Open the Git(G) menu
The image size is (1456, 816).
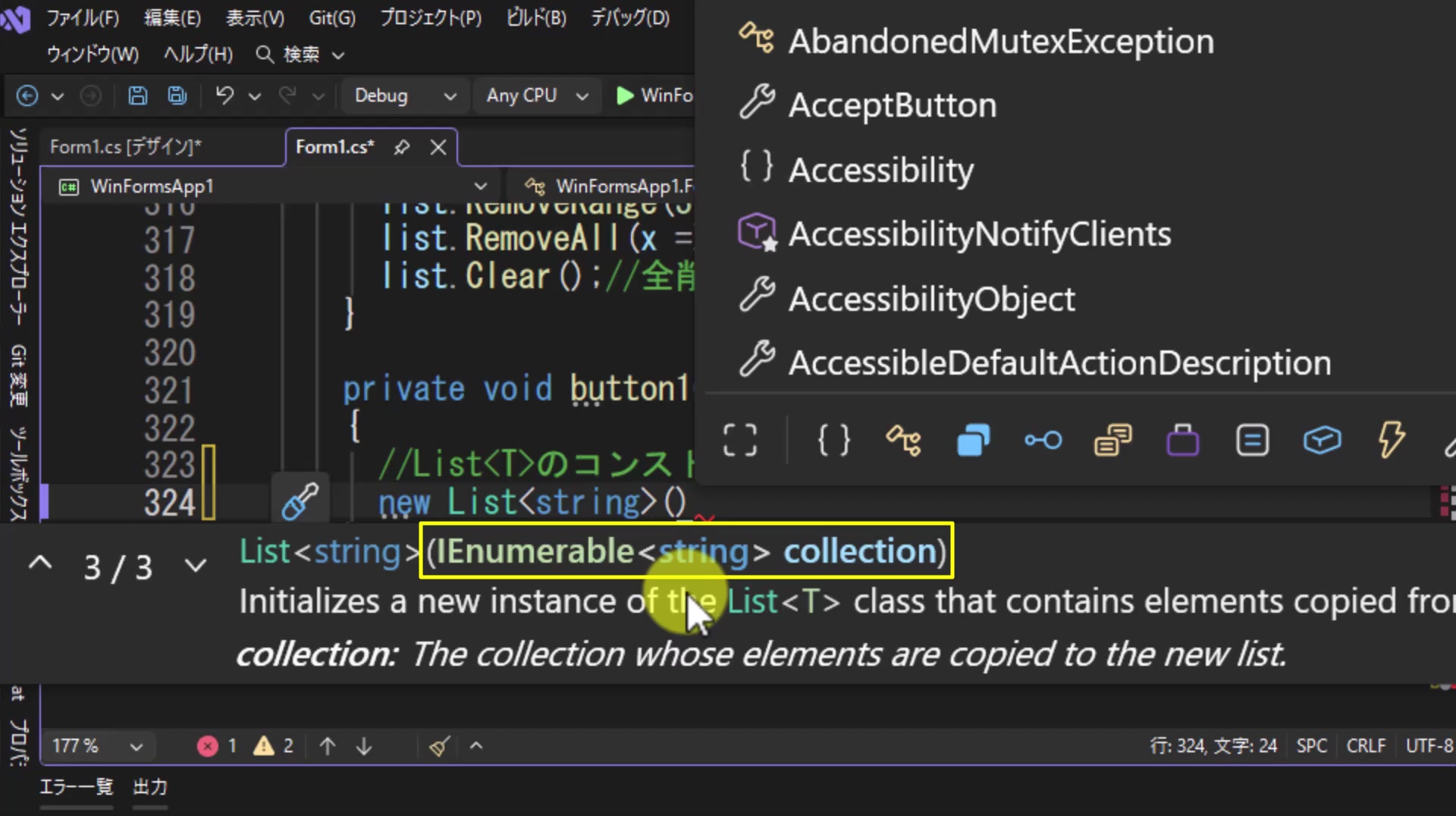332,17
